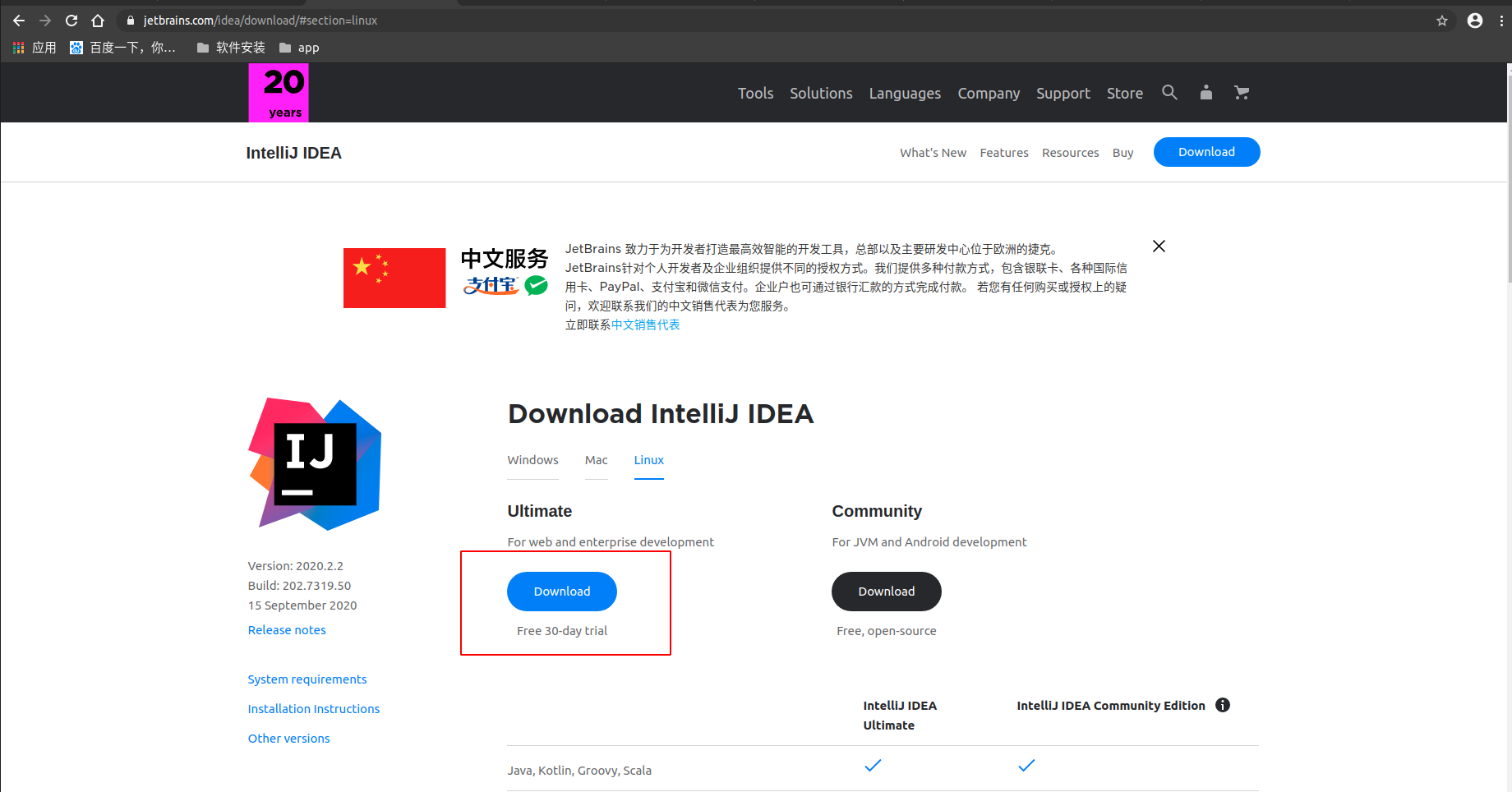
Task: Click the 中文销售代表 contact link
Action: pos(646,325)
